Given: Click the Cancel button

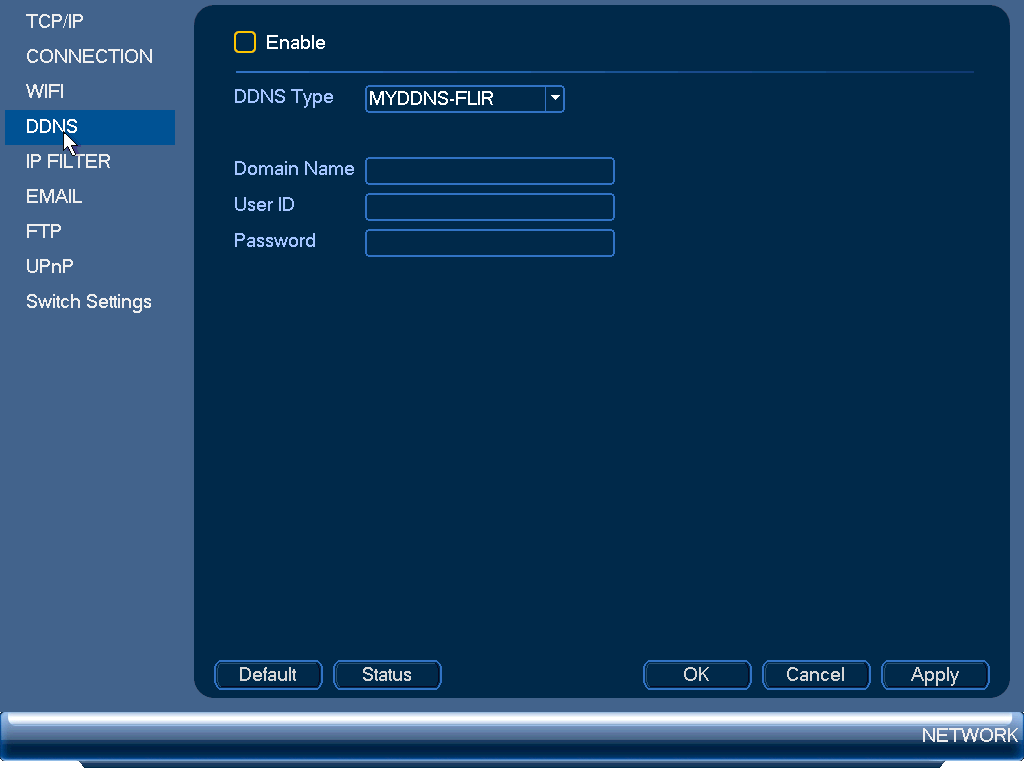Looking at the screenshot, I should point(816,675).
